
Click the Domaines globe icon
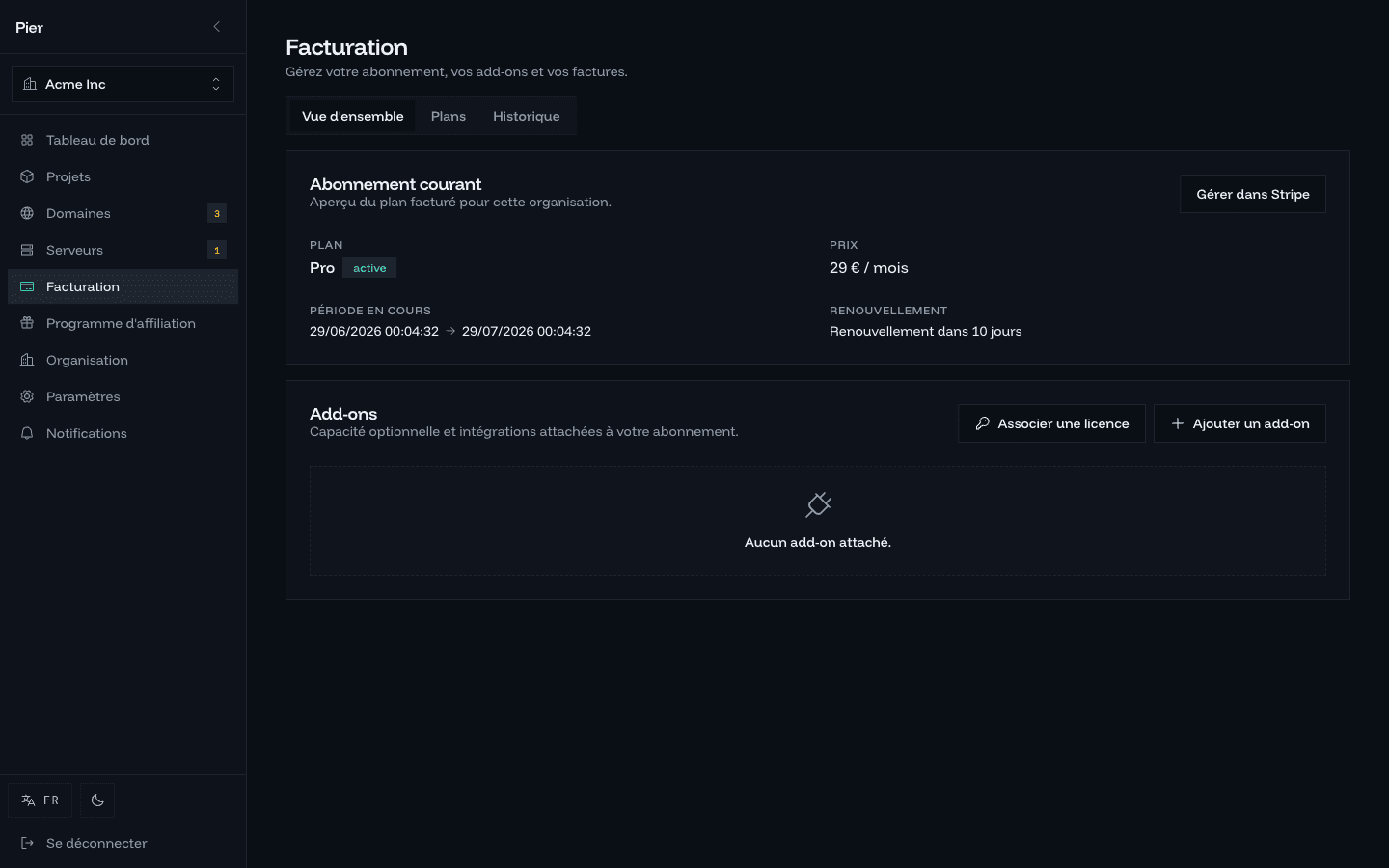click(27, 213)
